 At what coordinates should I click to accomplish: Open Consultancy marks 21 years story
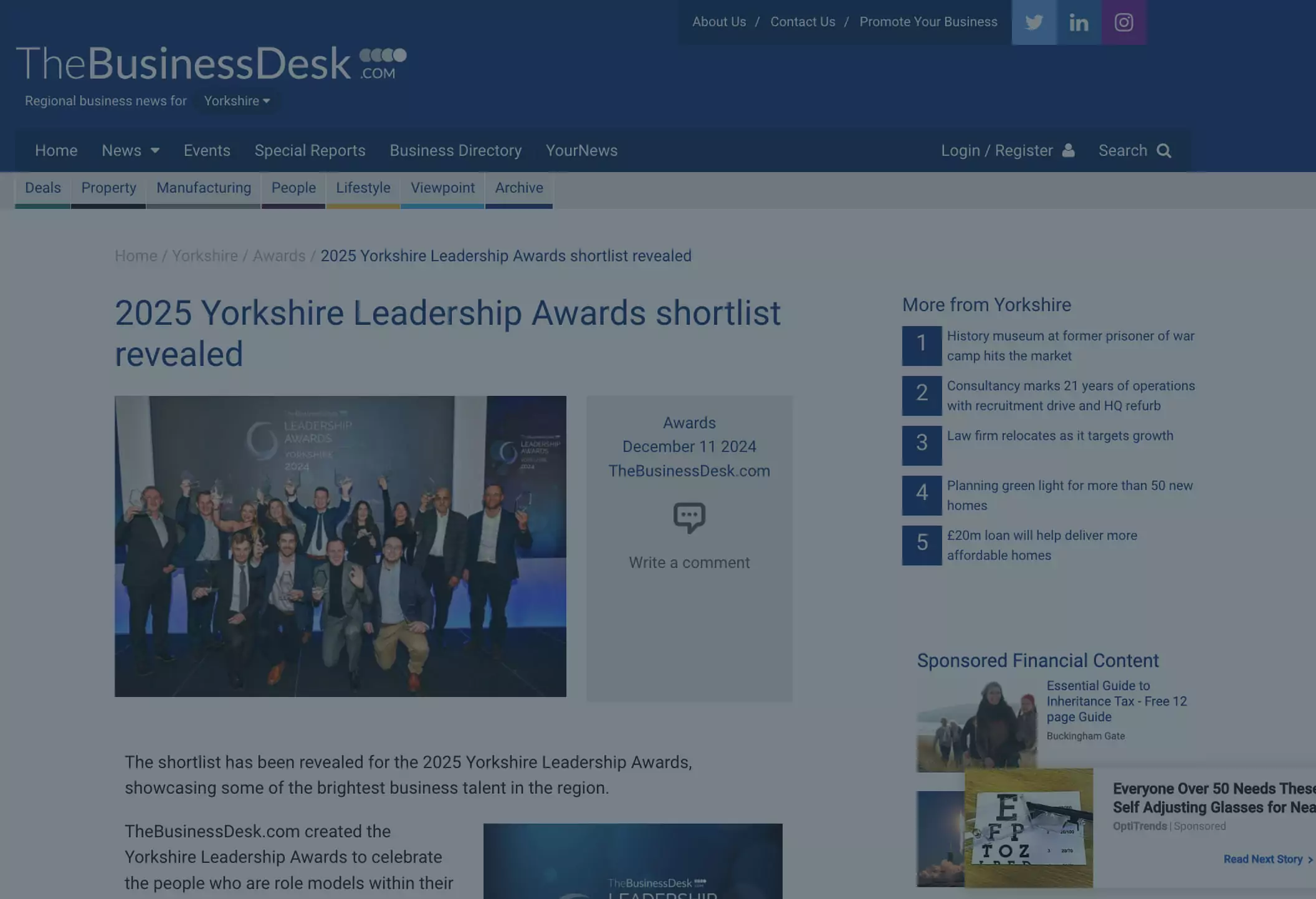click(1070, 396)
